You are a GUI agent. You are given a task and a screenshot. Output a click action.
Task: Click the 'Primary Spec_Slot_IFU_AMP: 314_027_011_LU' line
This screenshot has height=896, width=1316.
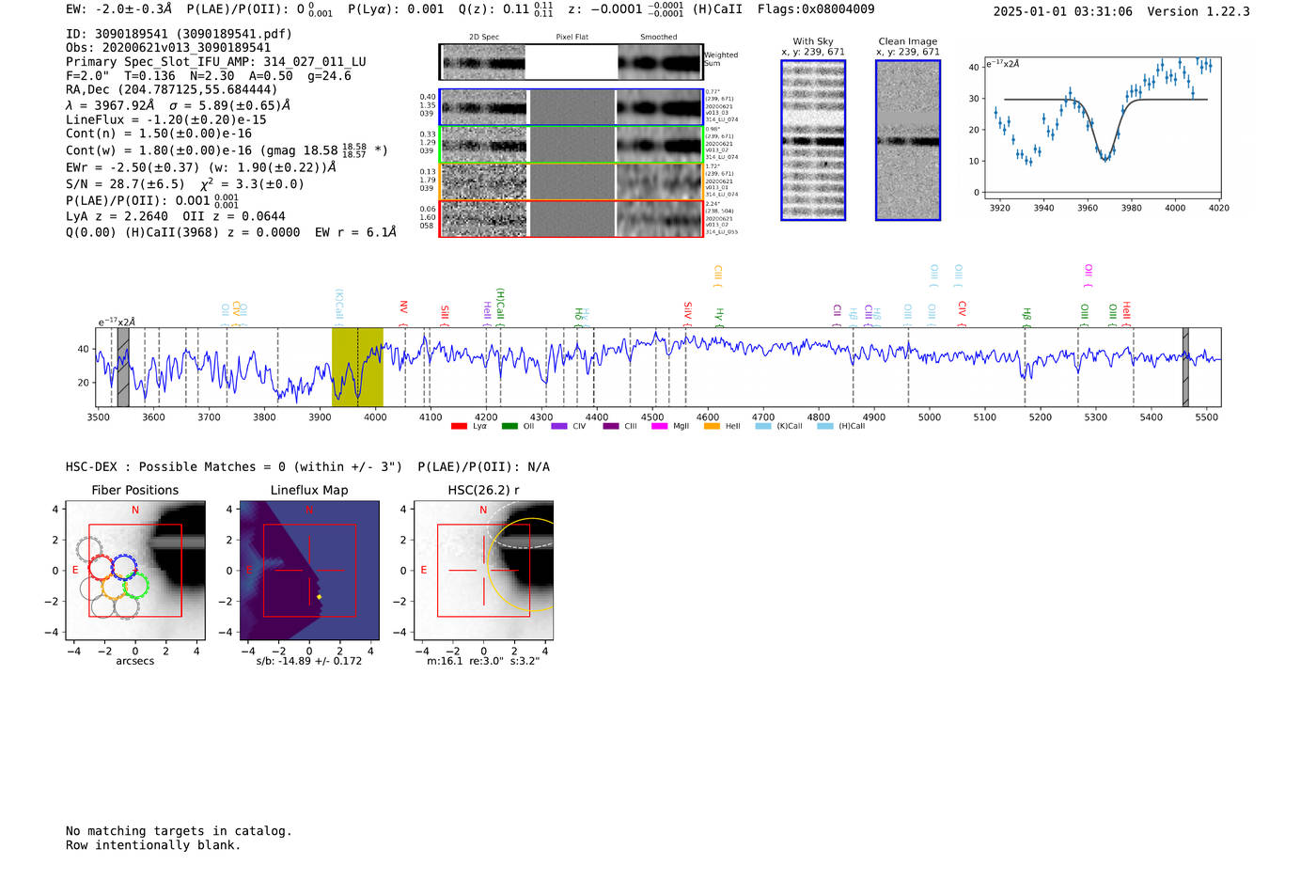pos(216,62)
